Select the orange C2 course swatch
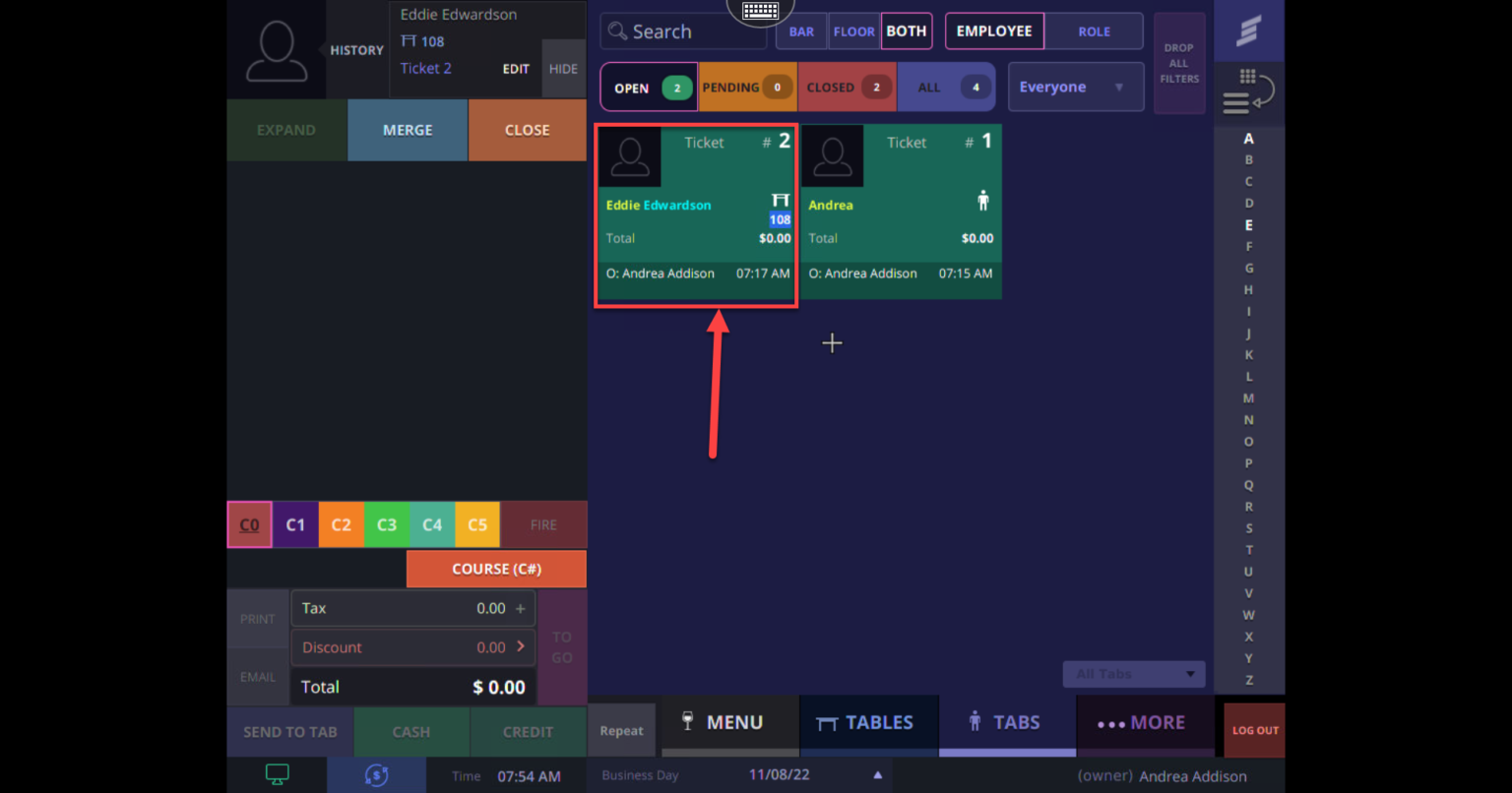Viewport: 1512px width, 793px height. coord(341,525)
